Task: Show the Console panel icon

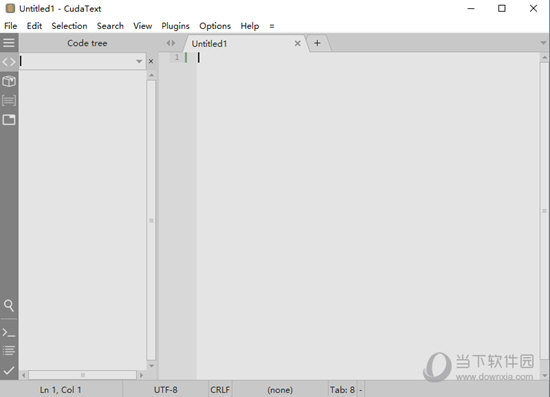Action: pyautogui.click(x=9, y=332)
